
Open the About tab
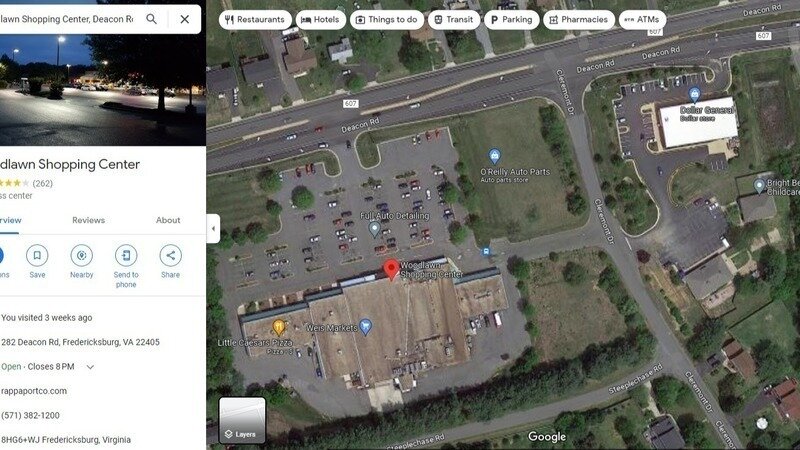(168, 220)
